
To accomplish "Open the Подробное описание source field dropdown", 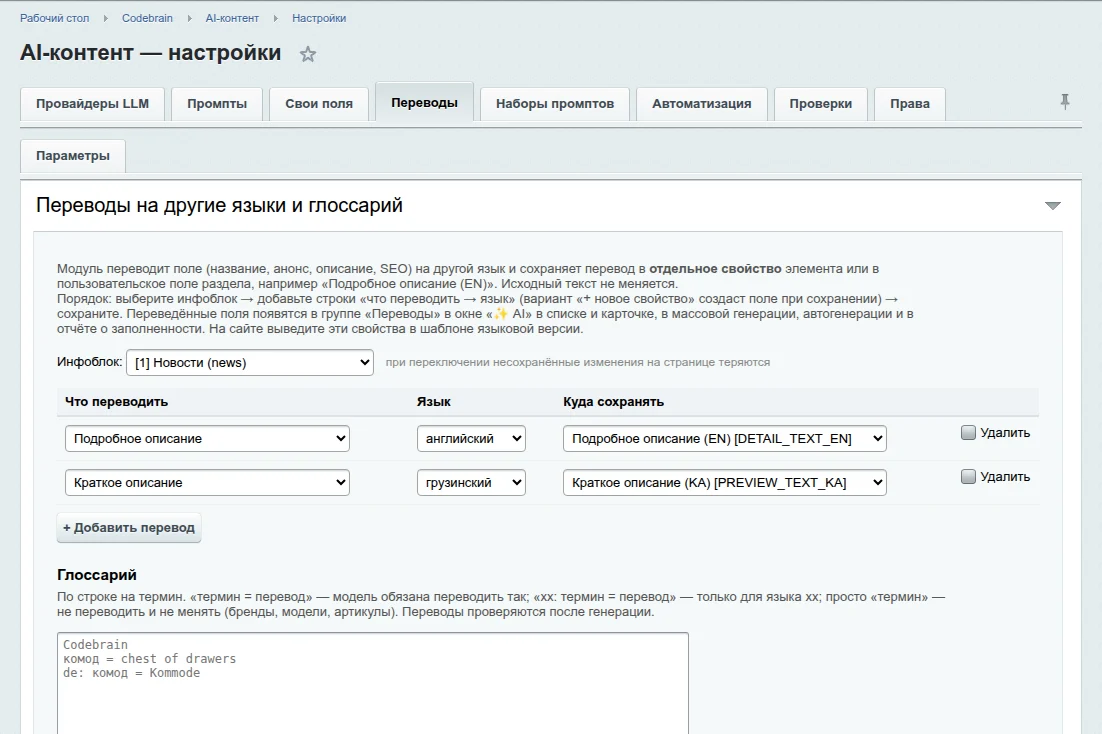I will 207,439.
